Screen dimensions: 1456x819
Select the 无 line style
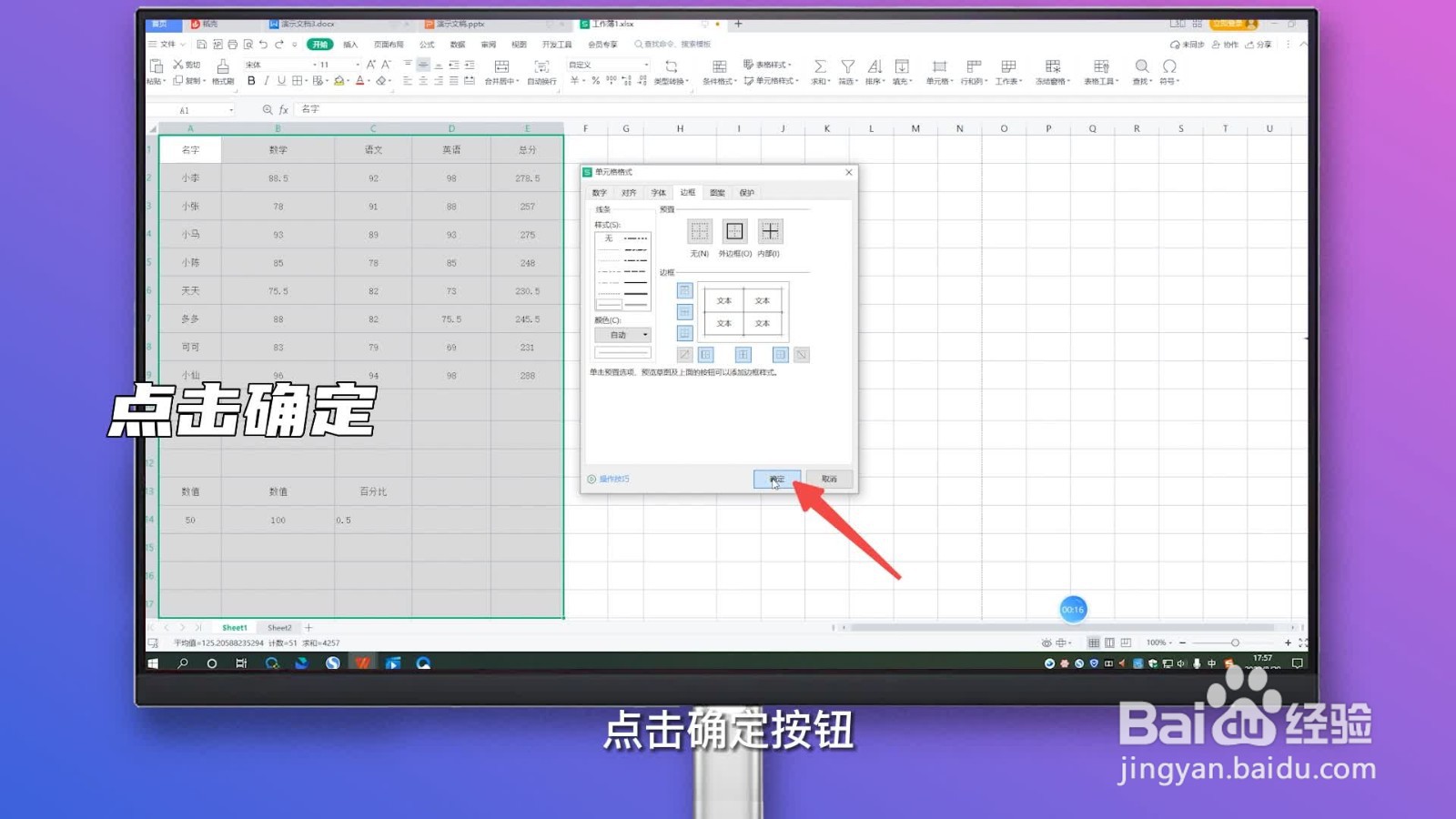[609, 238]
